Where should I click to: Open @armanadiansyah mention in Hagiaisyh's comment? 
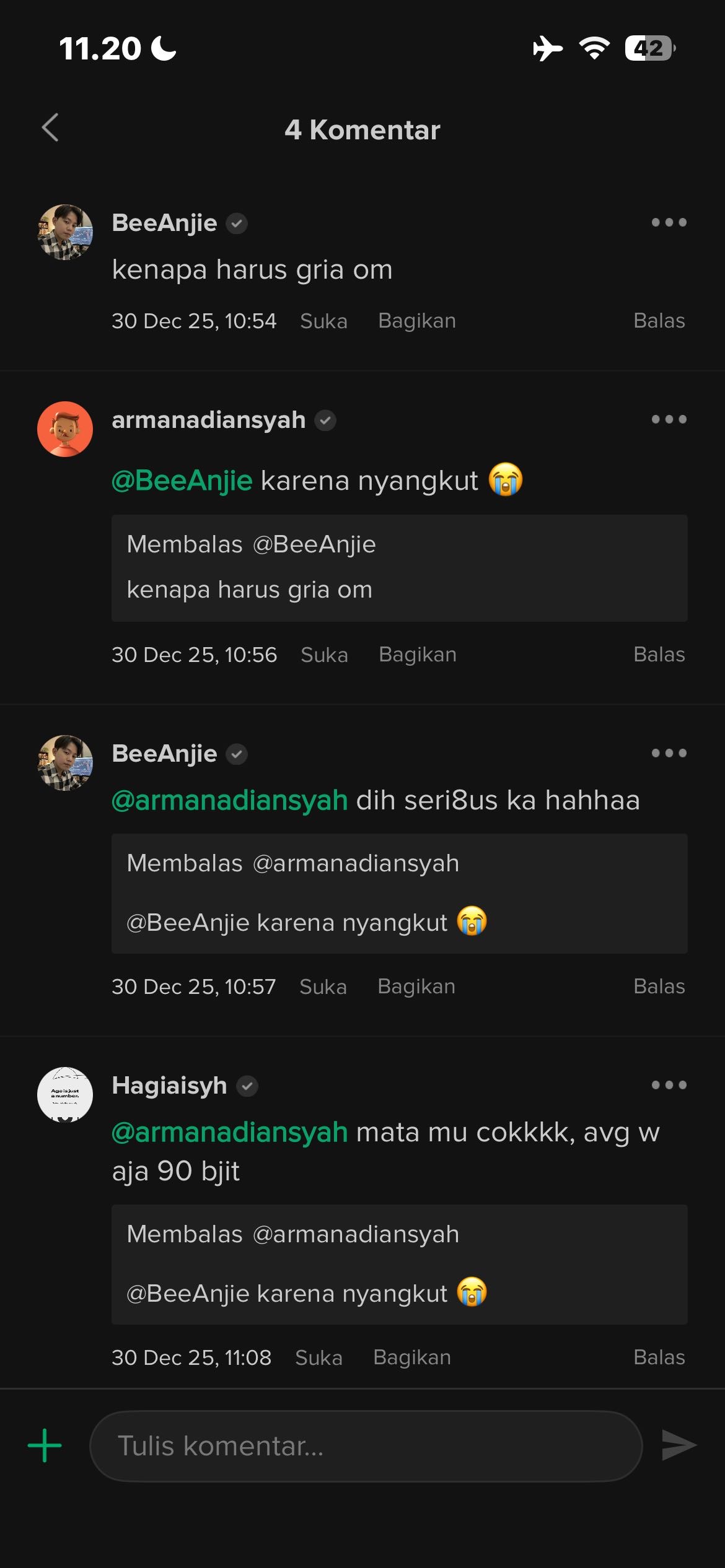(229, 1132)
